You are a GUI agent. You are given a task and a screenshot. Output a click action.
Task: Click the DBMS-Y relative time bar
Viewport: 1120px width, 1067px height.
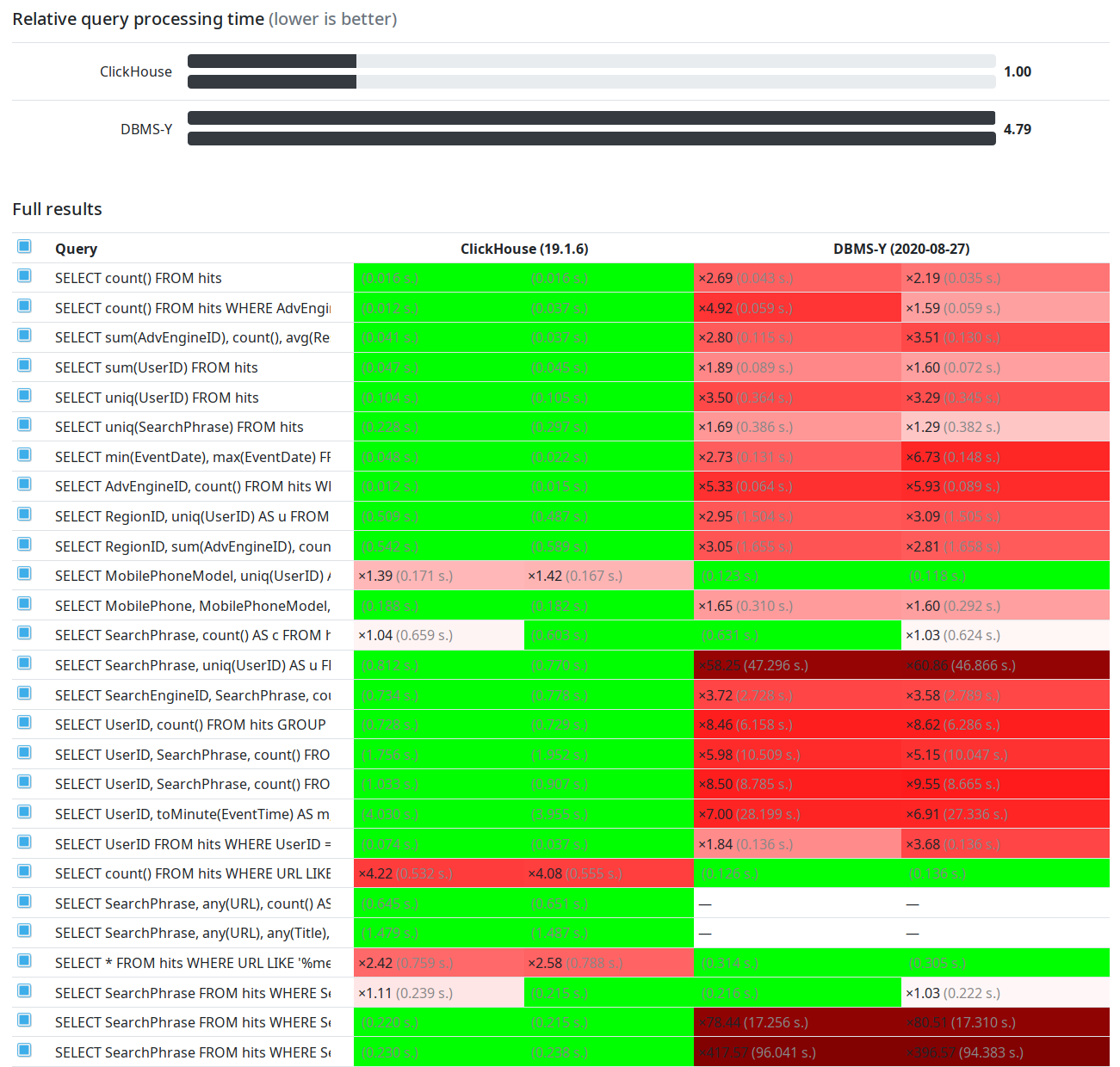coord(591,128)
